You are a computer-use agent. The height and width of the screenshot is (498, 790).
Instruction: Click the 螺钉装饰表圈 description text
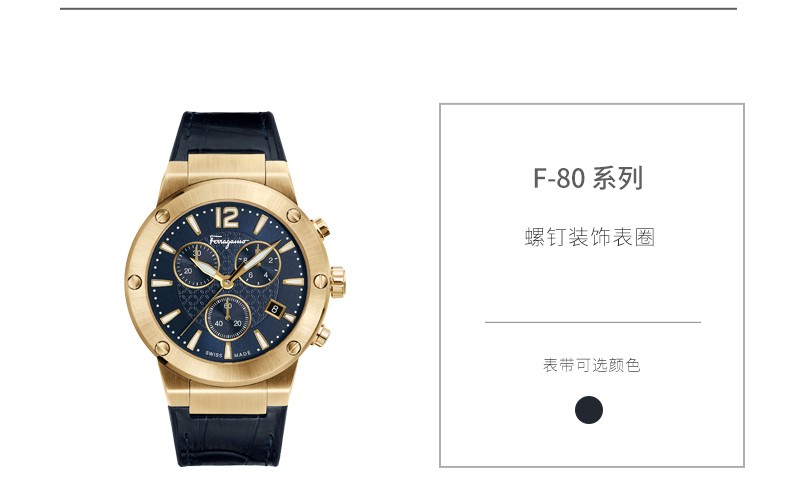click(x=589, y=237)
